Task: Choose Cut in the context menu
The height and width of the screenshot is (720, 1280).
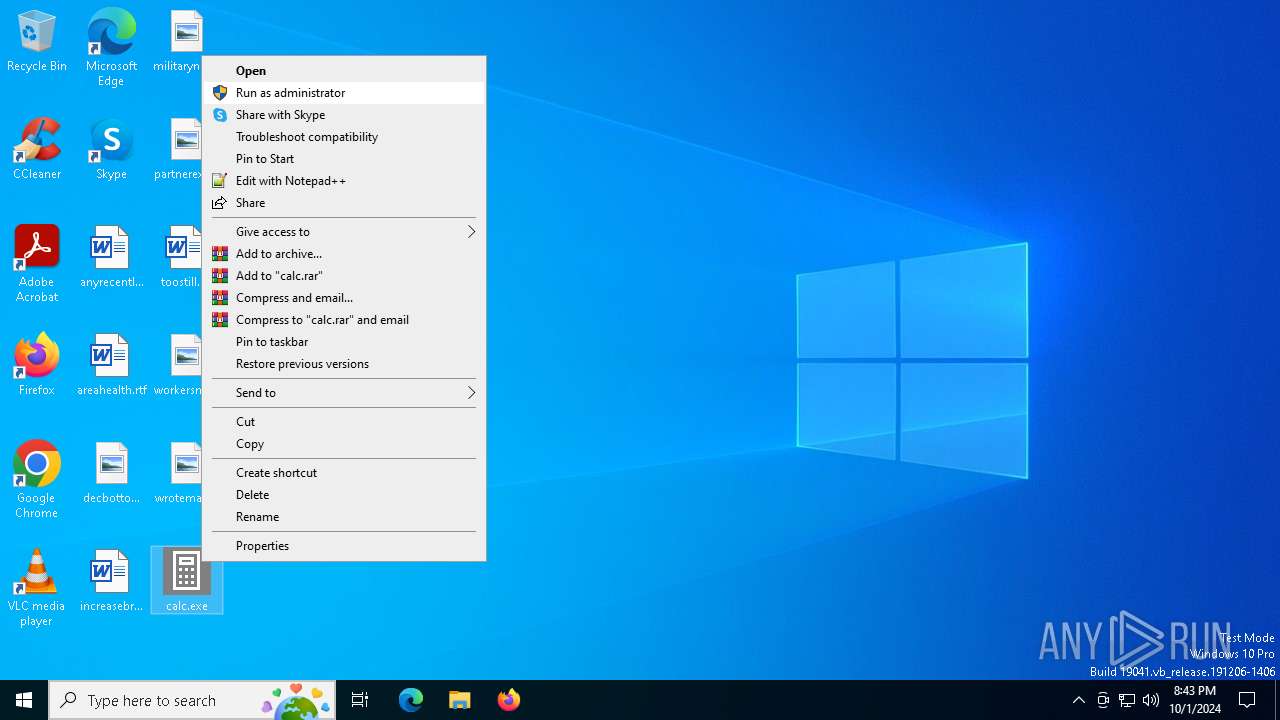Action: pyautogui.click(x=344, y=422)
